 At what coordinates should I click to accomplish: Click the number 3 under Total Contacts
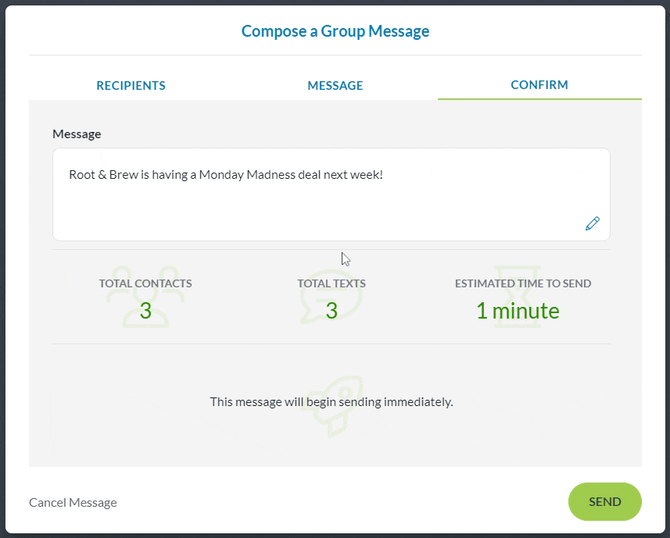pyautogui.click(x=145, y=311)
